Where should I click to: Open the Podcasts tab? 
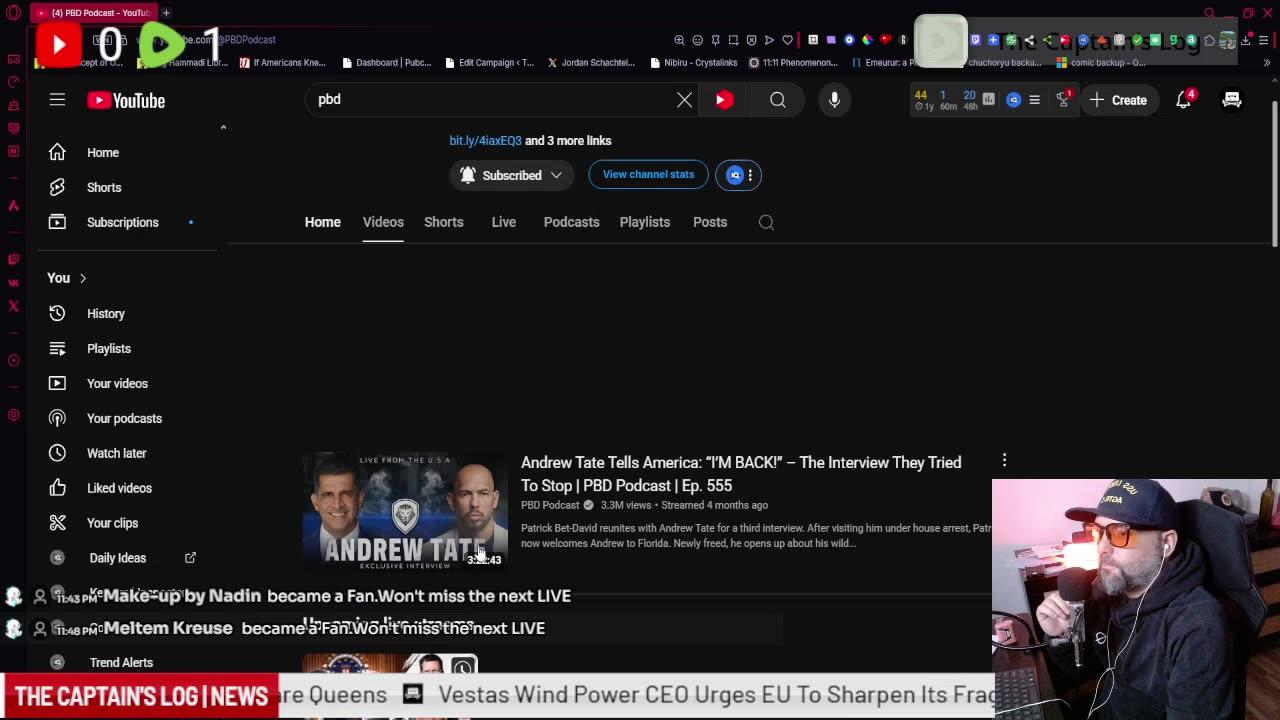point(571,222)
